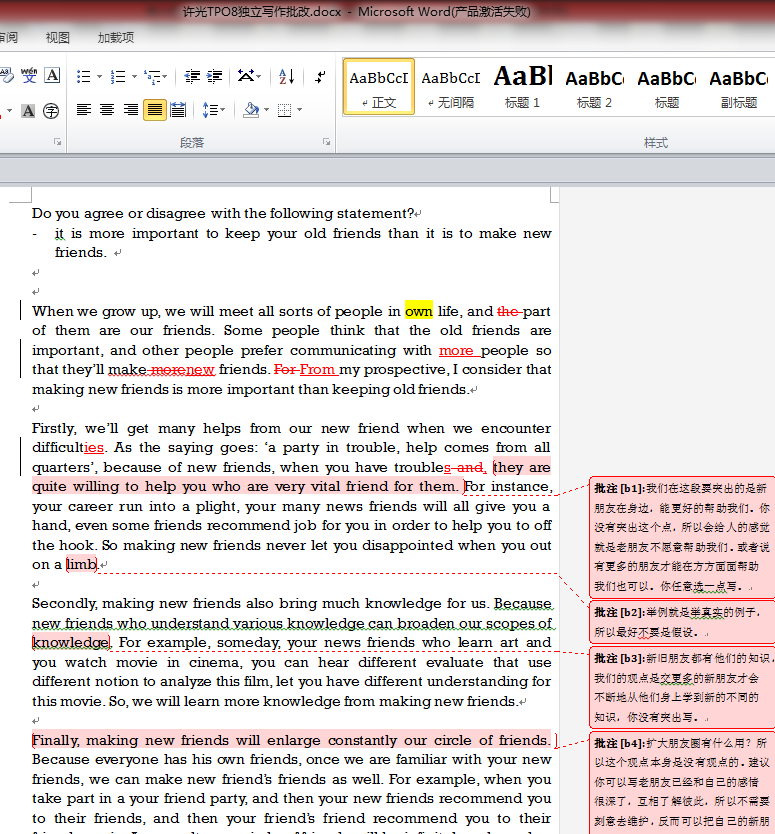Click the Asian layout icon
Viewport: 775px width, 834px height.
coord(246,76)
